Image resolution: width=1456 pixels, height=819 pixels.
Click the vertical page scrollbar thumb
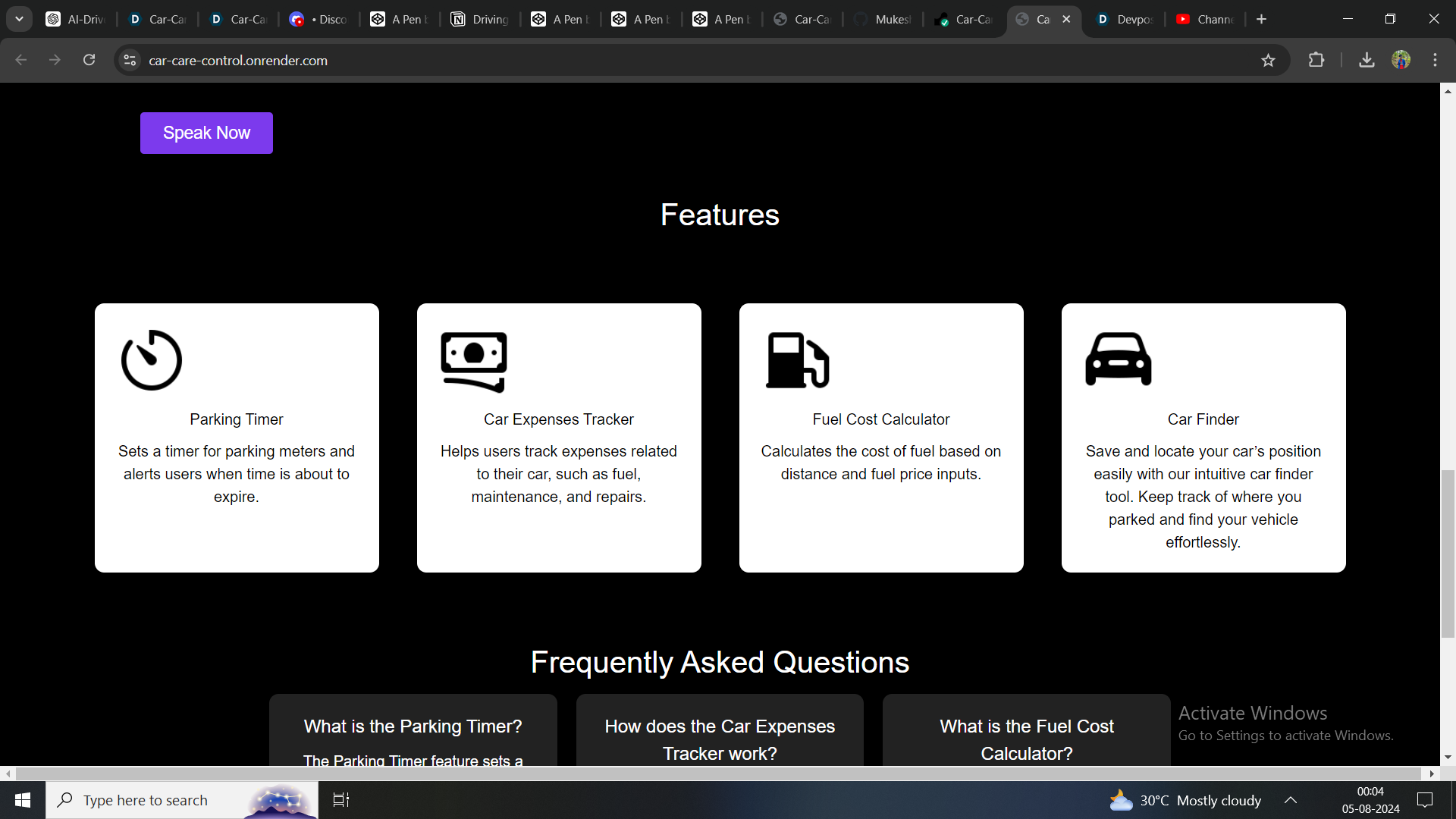[1448, 554]
